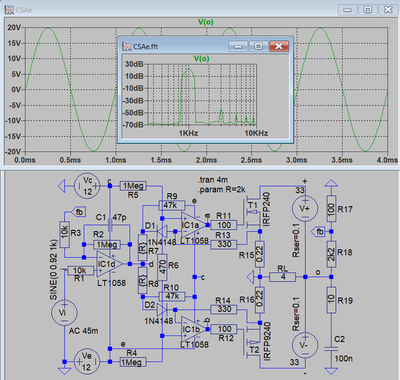Select the D1 1N4148 diode
This screenshot has width=400, height=380.
point(162,231)
